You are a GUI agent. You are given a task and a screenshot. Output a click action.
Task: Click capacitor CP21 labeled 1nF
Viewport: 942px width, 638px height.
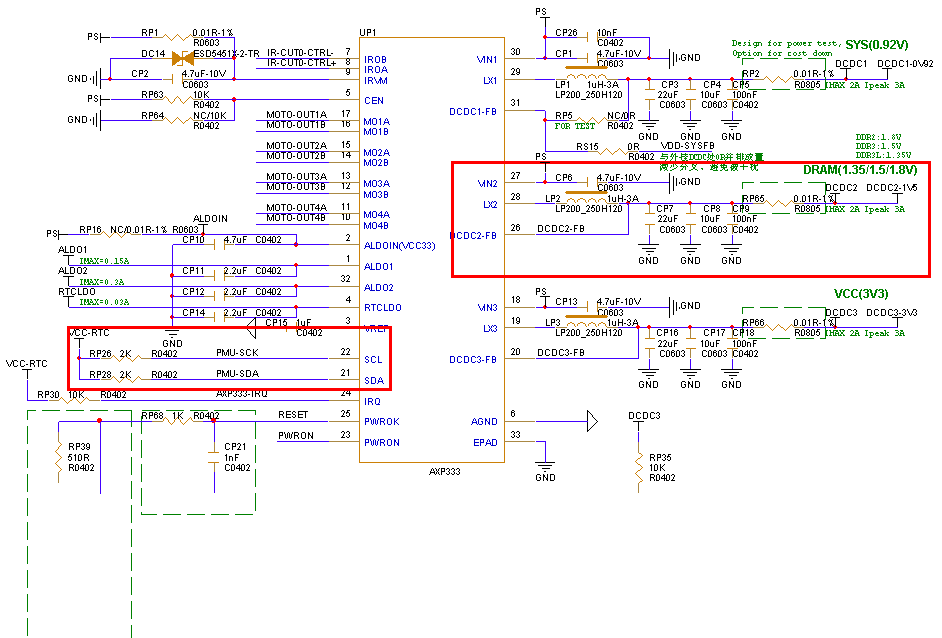[216, 455]
